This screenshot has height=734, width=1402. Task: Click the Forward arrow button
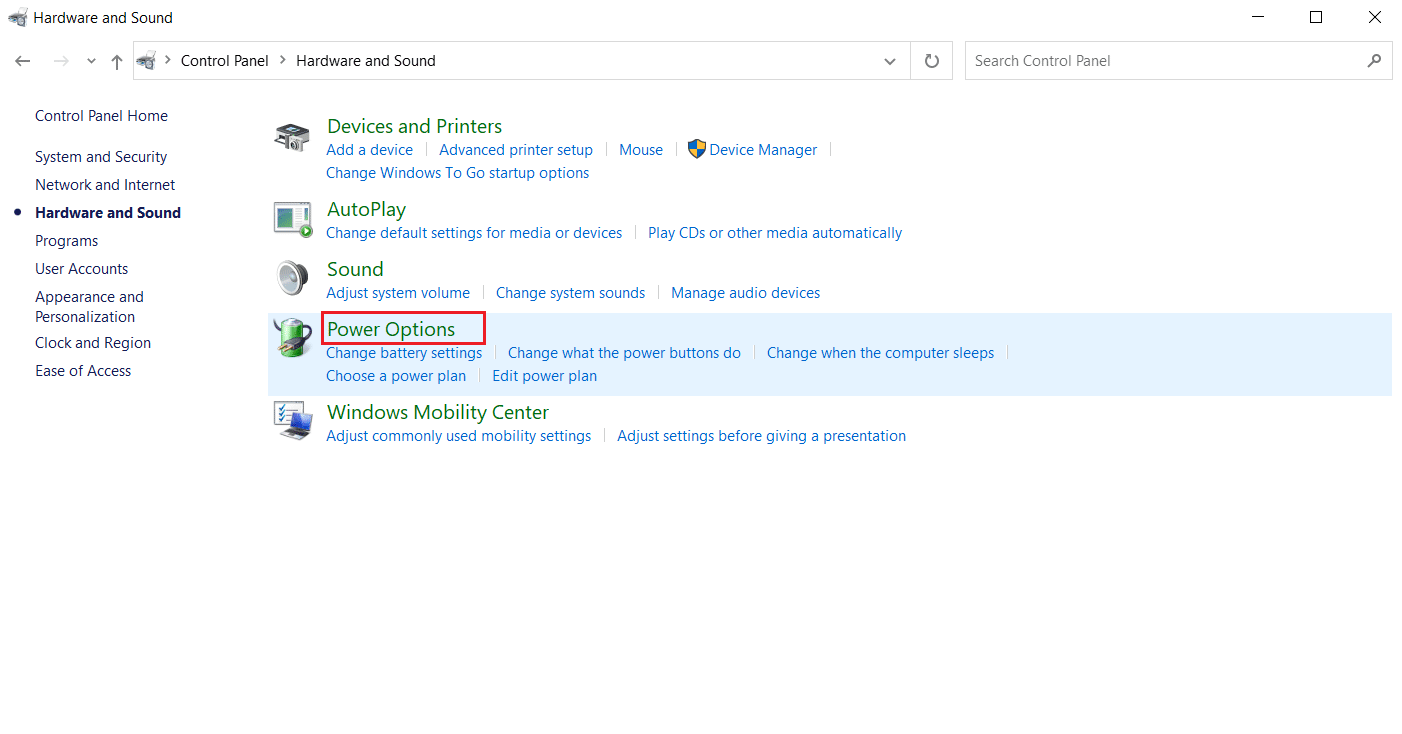click(61, 61)
